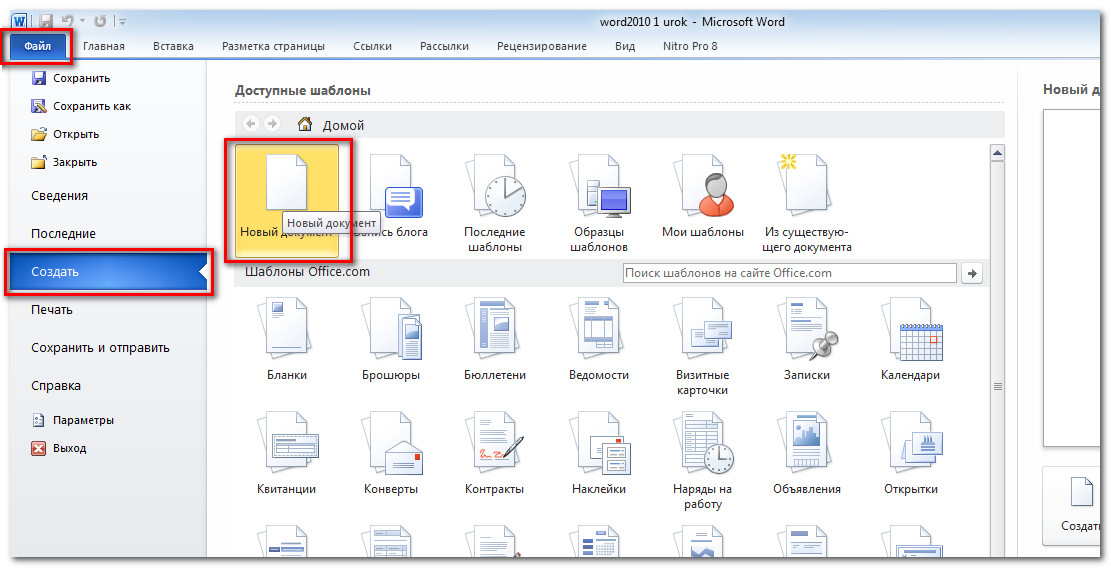Click the search arrow button next to search field
The height and width of the screenshot is (568, 1111).
pyautogui.click(x=972, y=273)
